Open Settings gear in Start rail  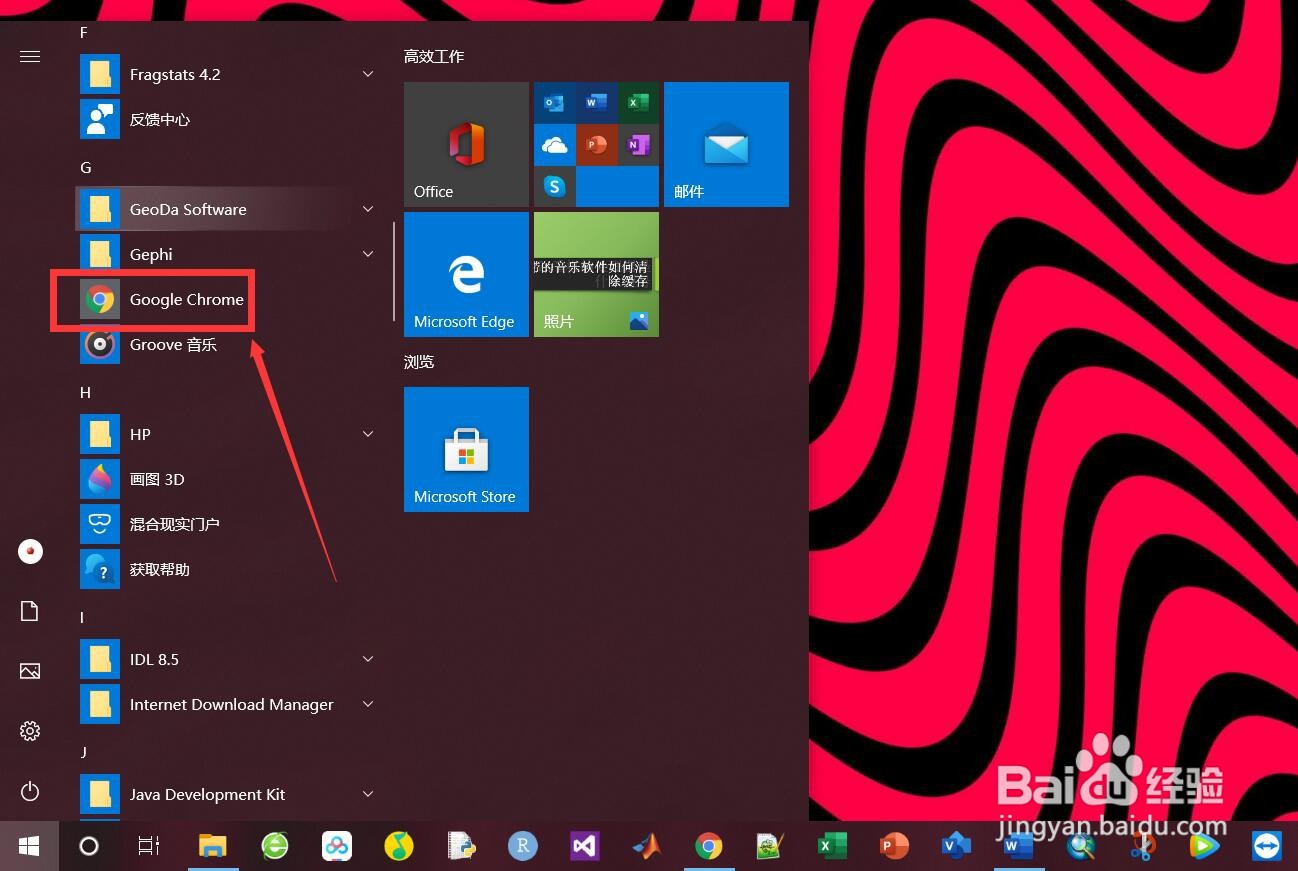pos(30,731)
